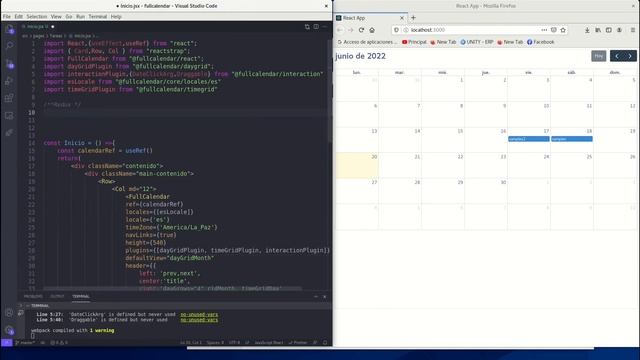This screenshot has height=360, width=640.
Task: Open the notifications bell in VS Code status bar
Action: [325, 343]
